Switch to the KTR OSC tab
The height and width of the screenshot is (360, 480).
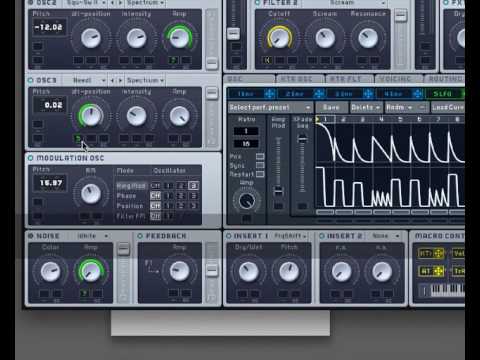pyautogui.click(x=300, y=79)
